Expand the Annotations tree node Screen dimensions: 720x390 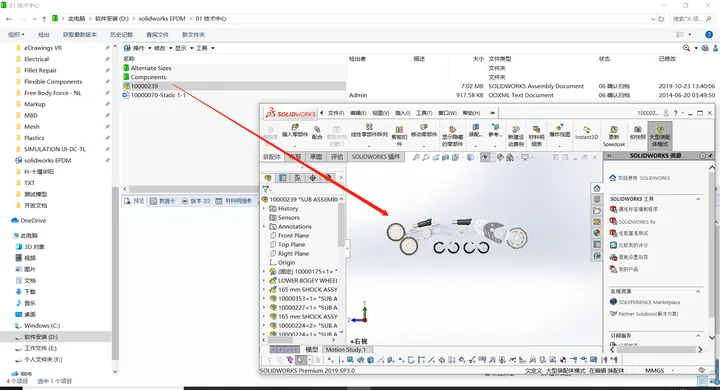click(264, 226)
